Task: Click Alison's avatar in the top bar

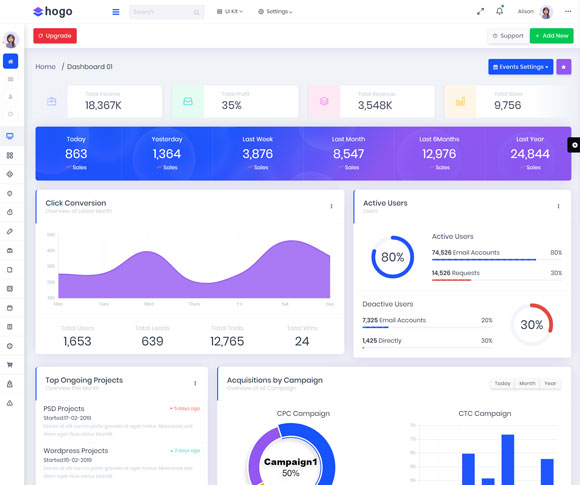Action: click(x=546, y=12)
